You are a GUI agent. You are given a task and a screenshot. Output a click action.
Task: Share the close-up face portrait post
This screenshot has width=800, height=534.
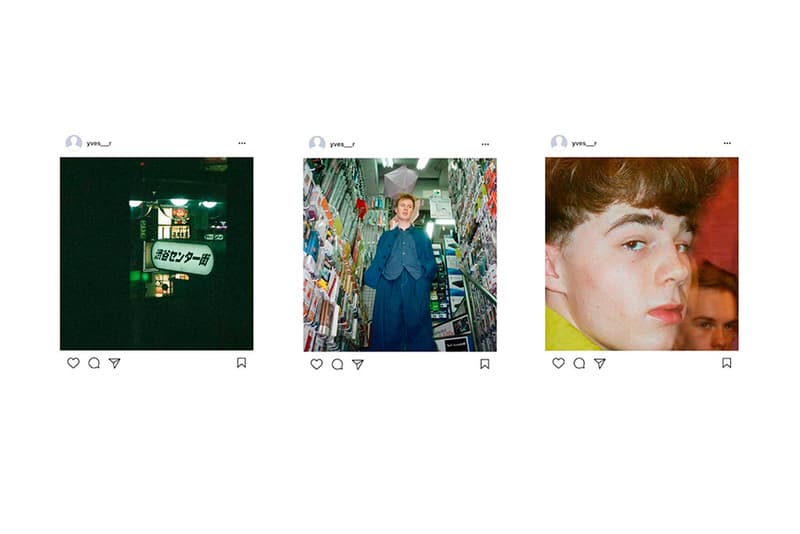click(600, 363)
